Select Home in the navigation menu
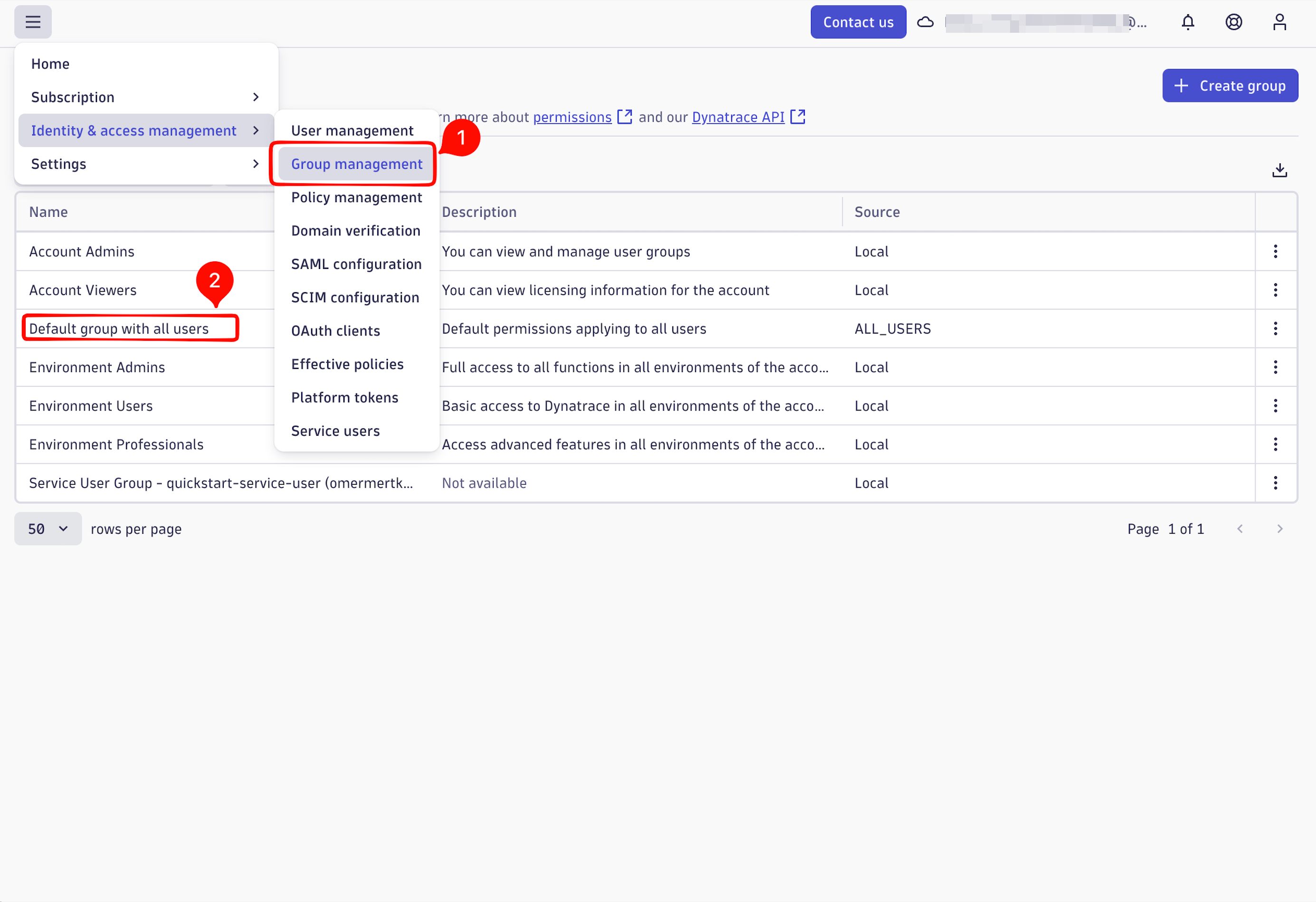 click(x=146, y=64)
